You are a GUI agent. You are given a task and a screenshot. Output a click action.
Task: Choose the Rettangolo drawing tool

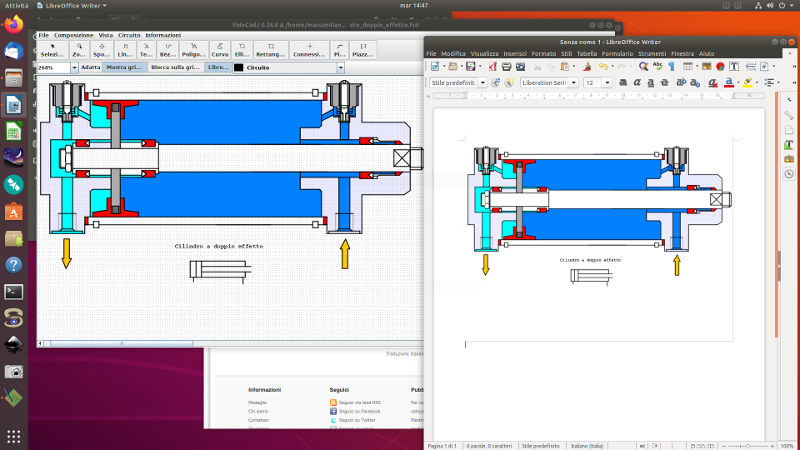click(x=270, y=50)
